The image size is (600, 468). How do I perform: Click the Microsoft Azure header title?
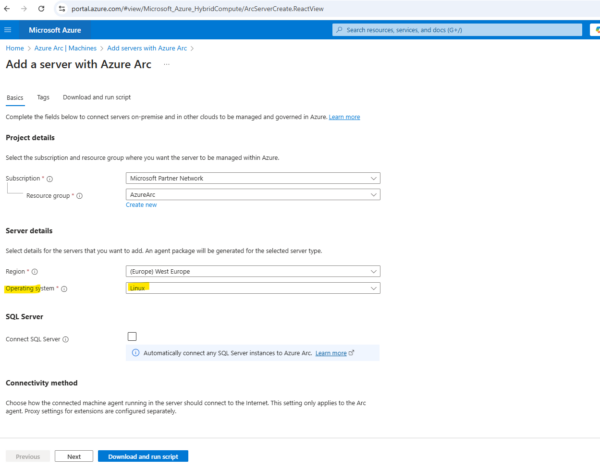click(x=55, y=30)
